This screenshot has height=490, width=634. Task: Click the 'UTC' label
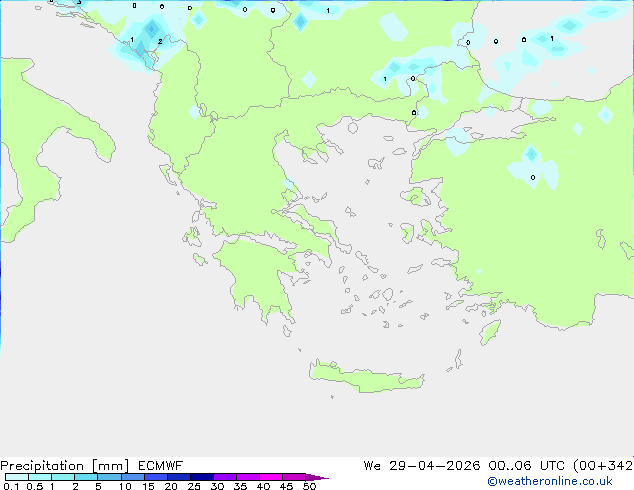pos(553,466)
